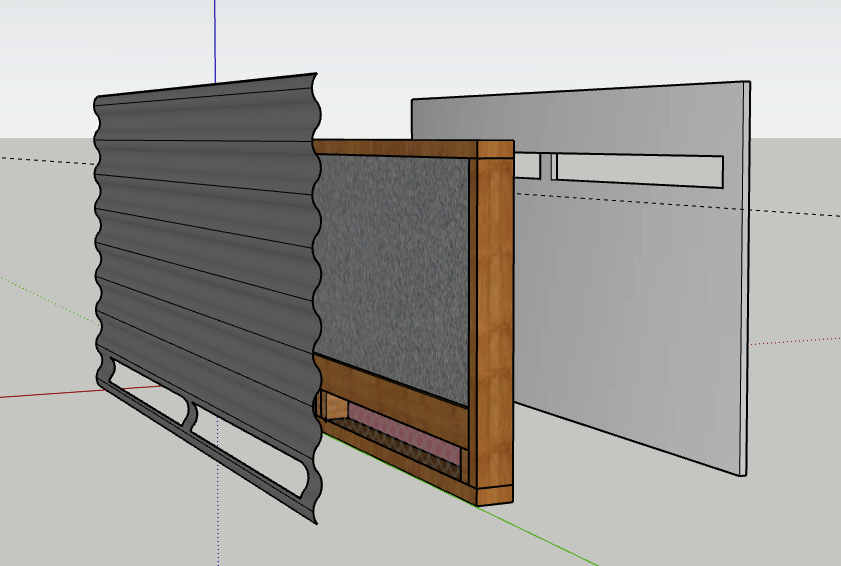Viewport: 841px width, 566px height.
Task: Select the small wooden block in frame bottom
Action: [336, 407]
